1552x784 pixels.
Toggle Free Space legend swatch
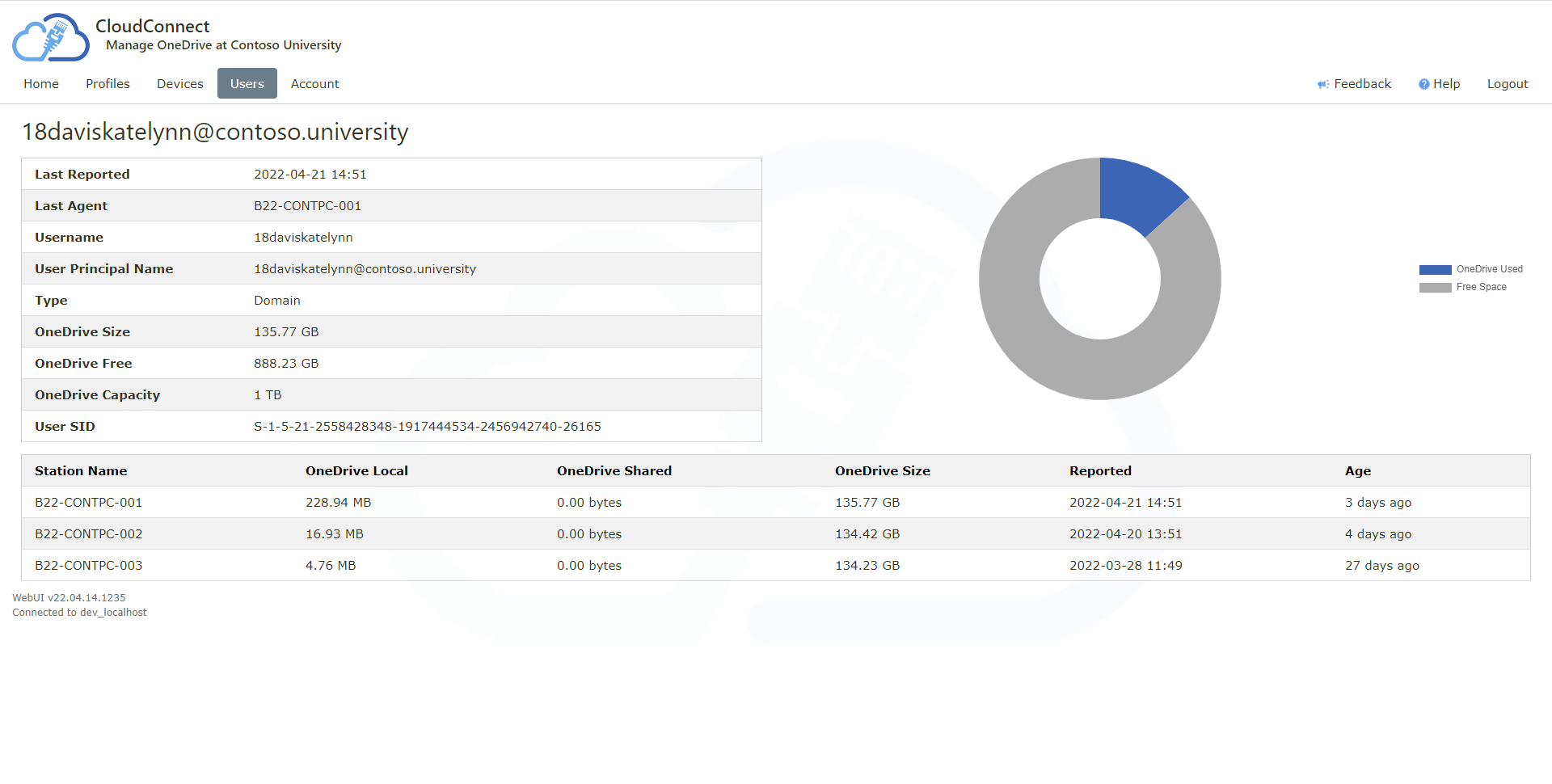[x=1435, y=288]
